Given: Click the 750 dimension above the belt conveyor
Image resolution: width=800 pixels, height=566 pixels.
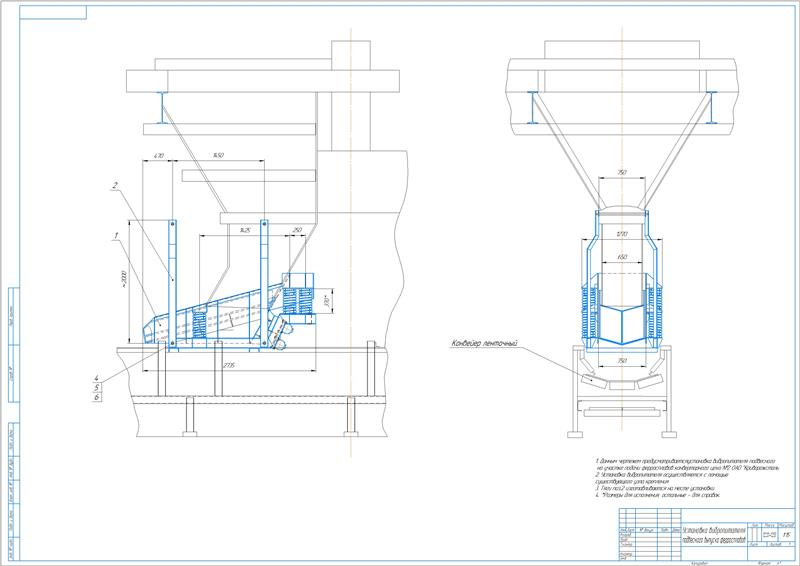Looking at the screenshot, I should (x=622, y=361).
